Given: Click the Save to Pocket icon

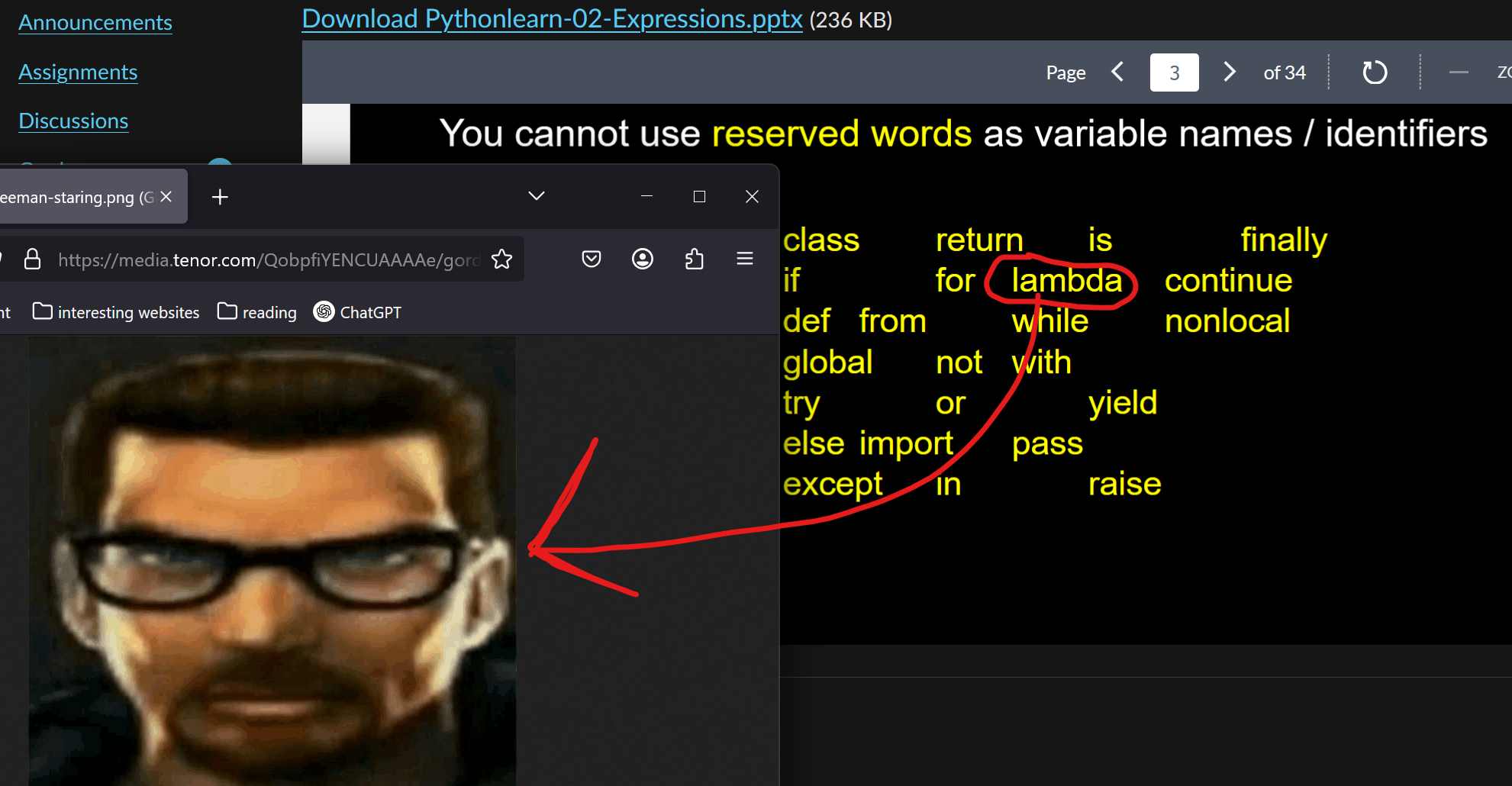Looking at the screenshot, I should coord(592,259).
